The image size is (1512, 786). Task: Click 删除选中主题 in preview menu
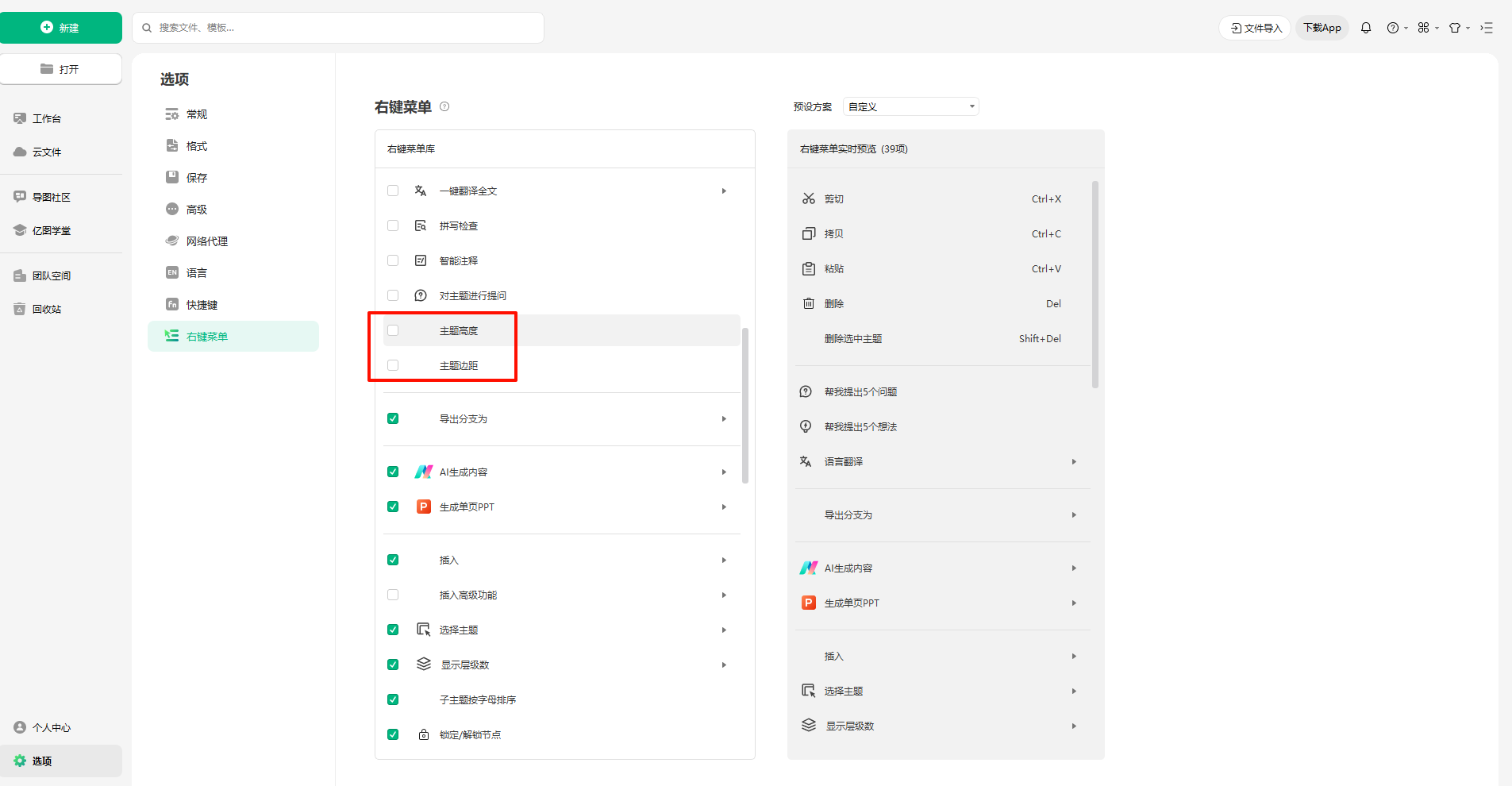pos(943,338)
